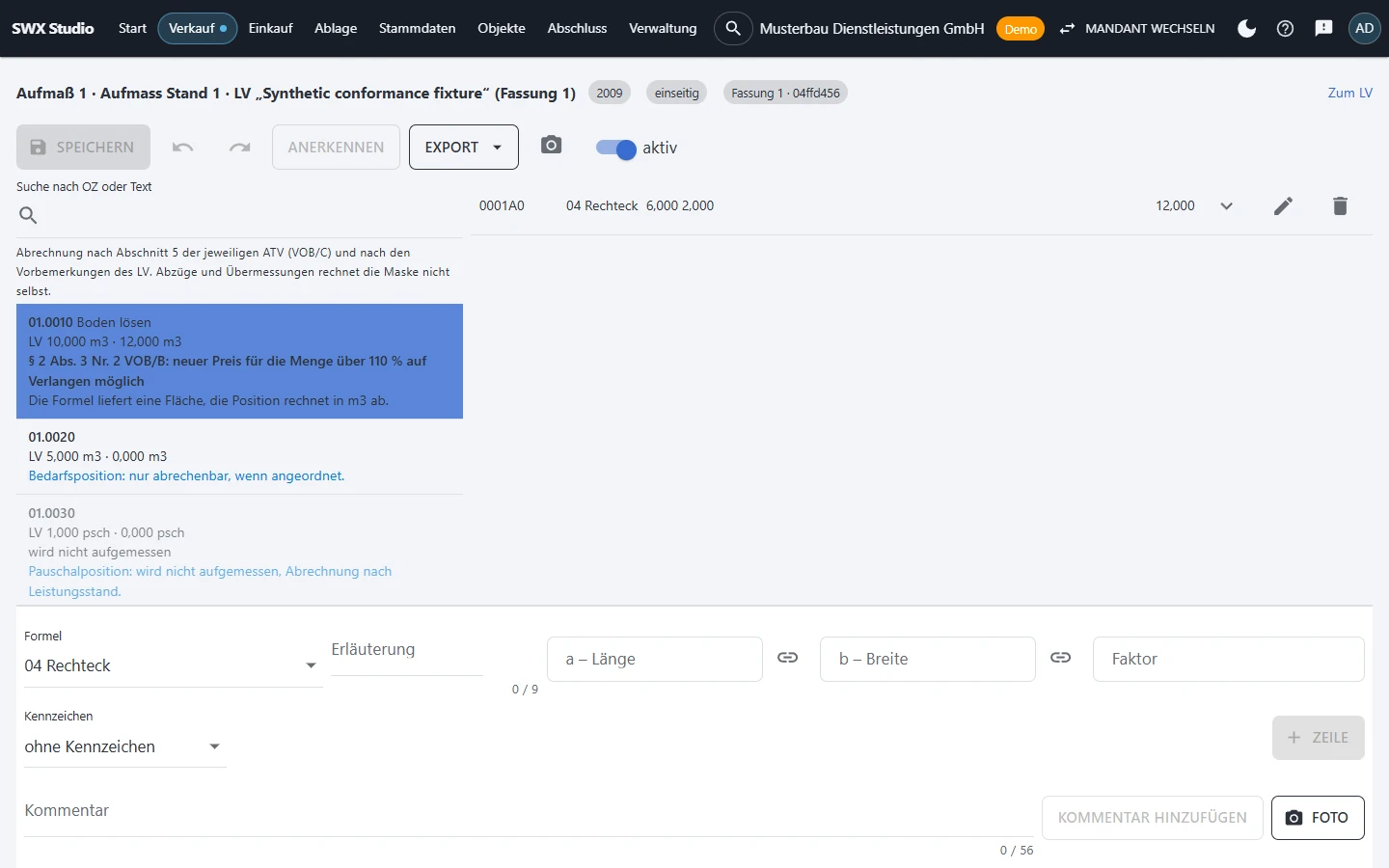
Task: Click the search magnifier under Suche nach OZ
Action: click(28, 215)
